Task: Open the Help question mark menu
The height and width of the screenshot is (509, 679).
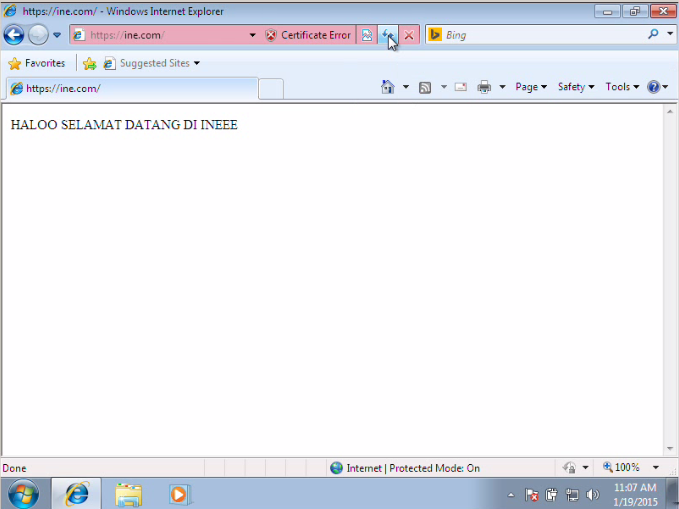Action: click(658, 87)
